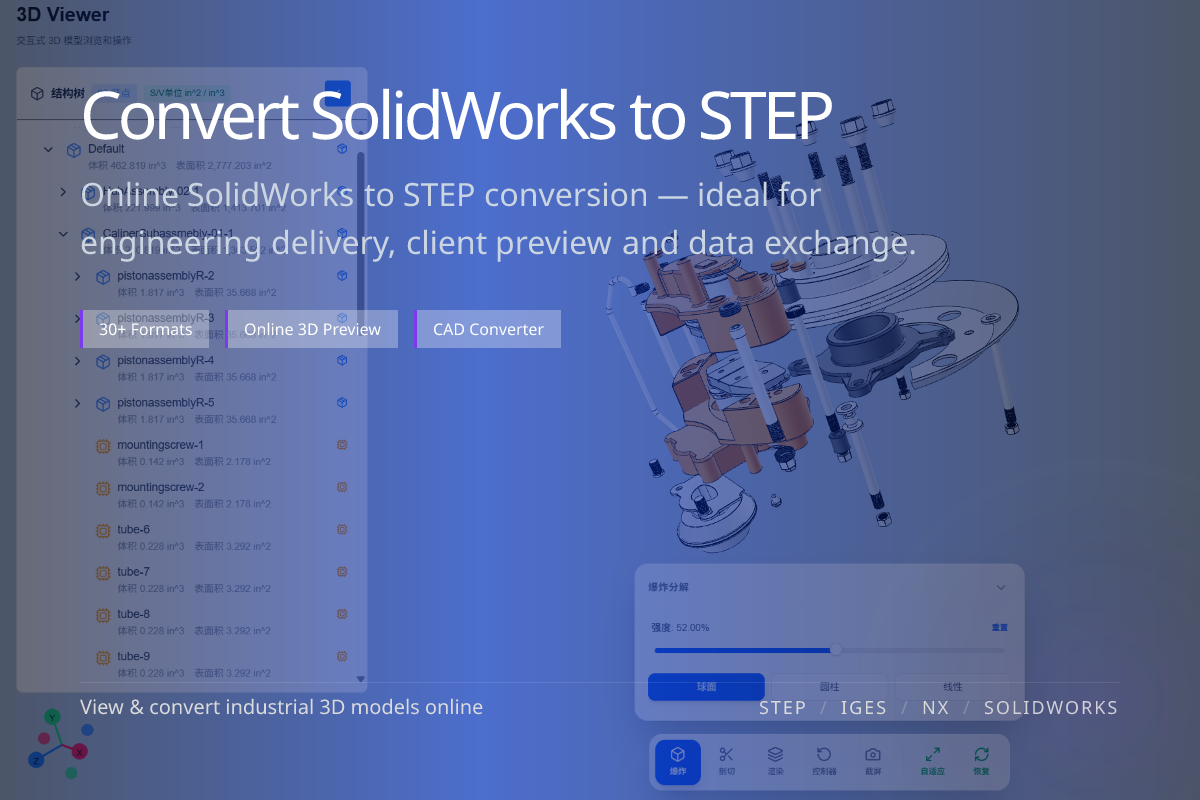Click the Y axis ball on gizmo
The height and width of the screenshot is (800, 1200).
tap(53, 717)
